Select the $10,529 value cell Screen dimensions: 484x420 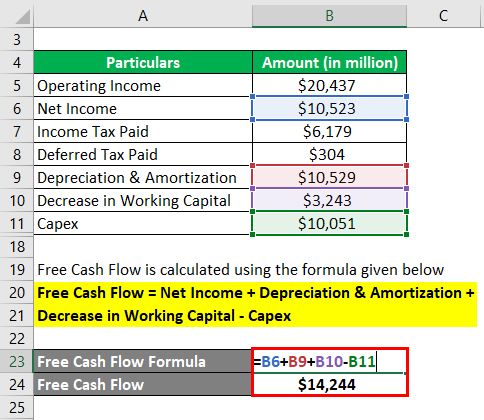pos(329,177)
